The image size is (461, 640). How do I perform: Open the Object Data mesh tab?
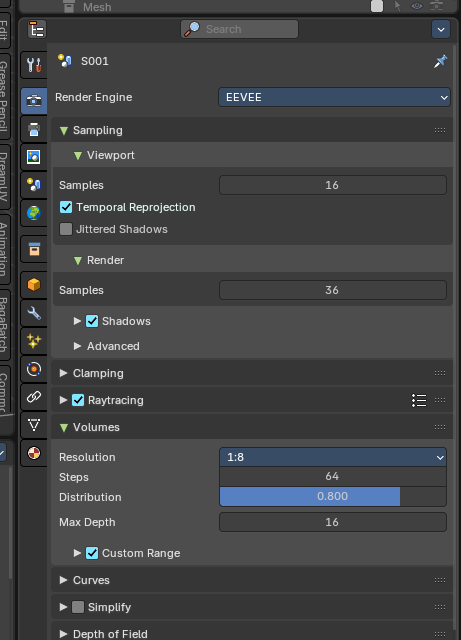click(x=34, y=425)
